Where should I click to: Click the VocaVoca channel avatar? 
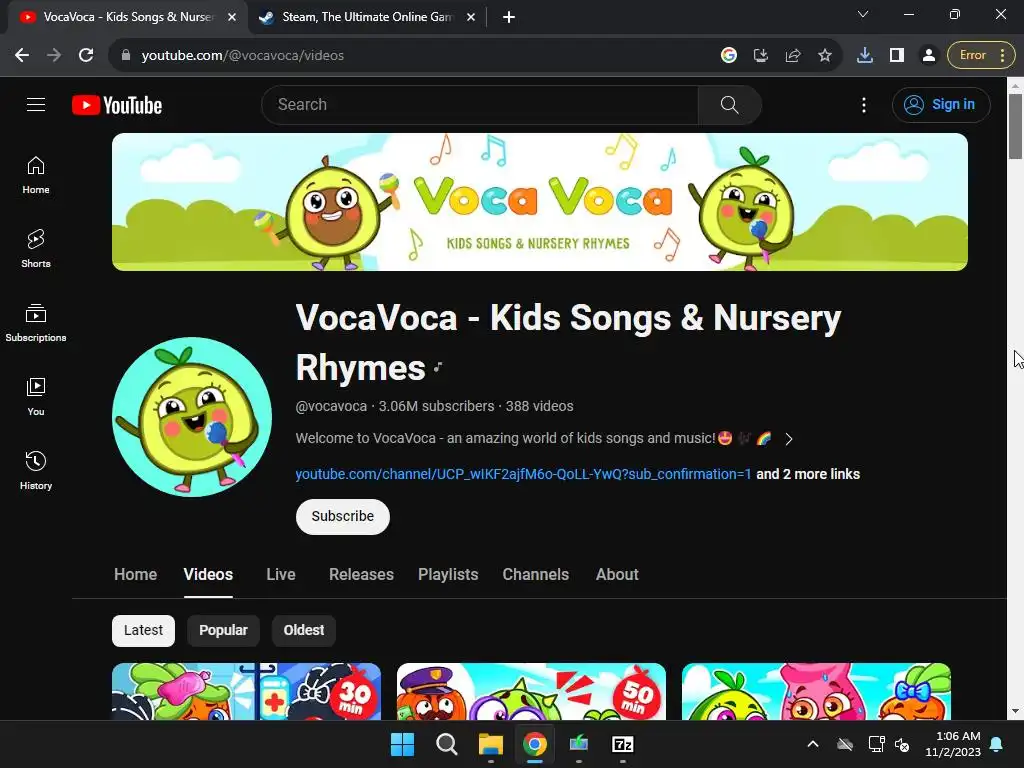[192, 417]
